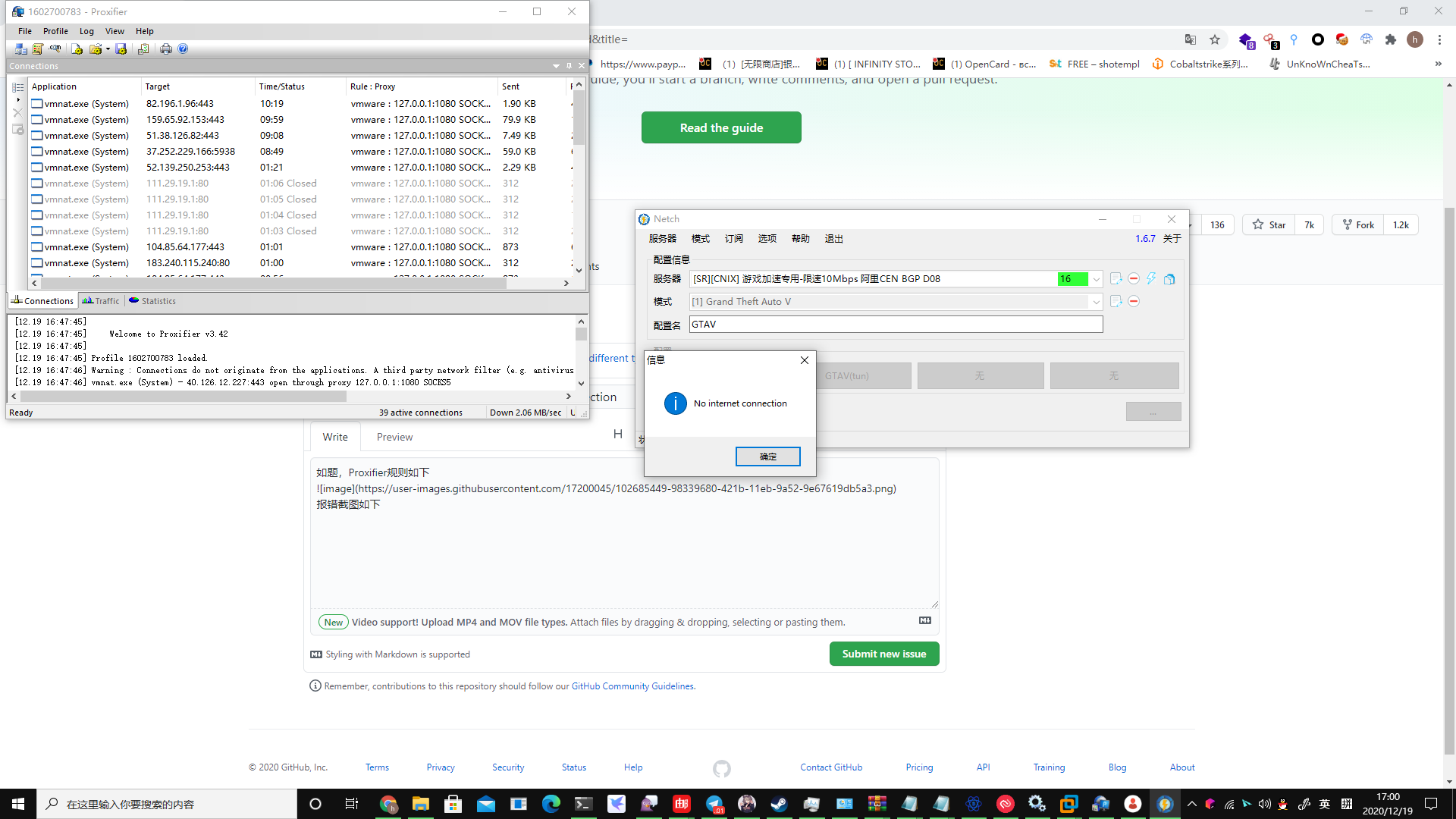Print the Proxifier log
The image size is (1456, 819).
[166, 49]
